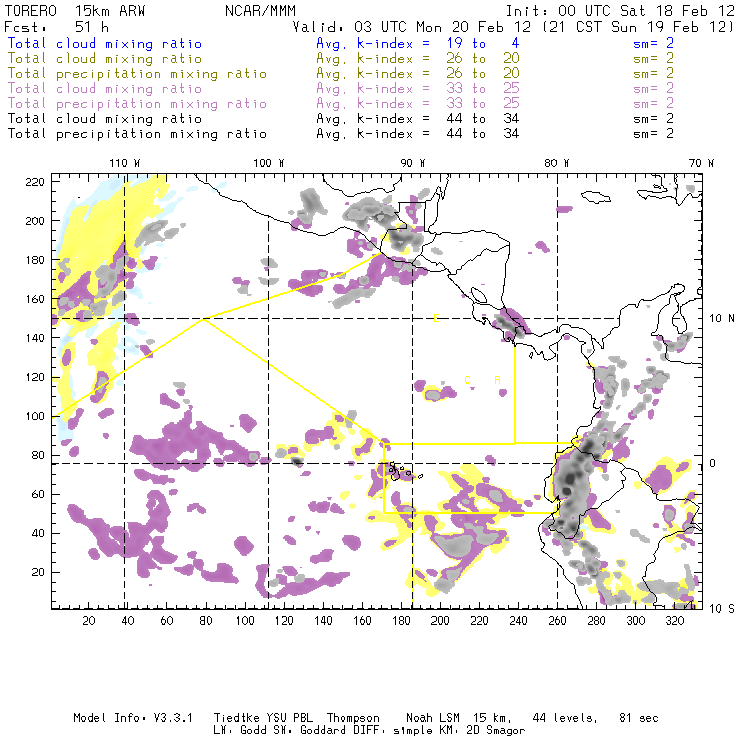
Task: Select the '90 W' longitude label
Action: [x=413, y=163]
